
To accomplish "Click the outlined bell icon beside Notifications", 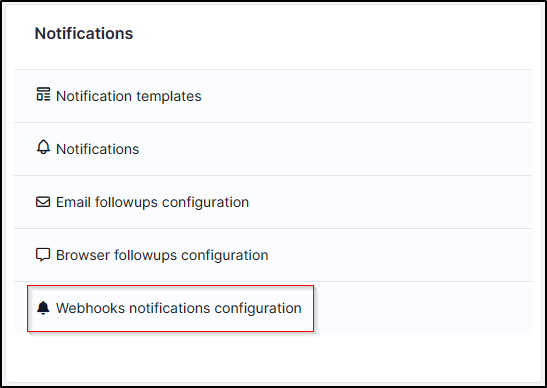I will pos(43,147).
